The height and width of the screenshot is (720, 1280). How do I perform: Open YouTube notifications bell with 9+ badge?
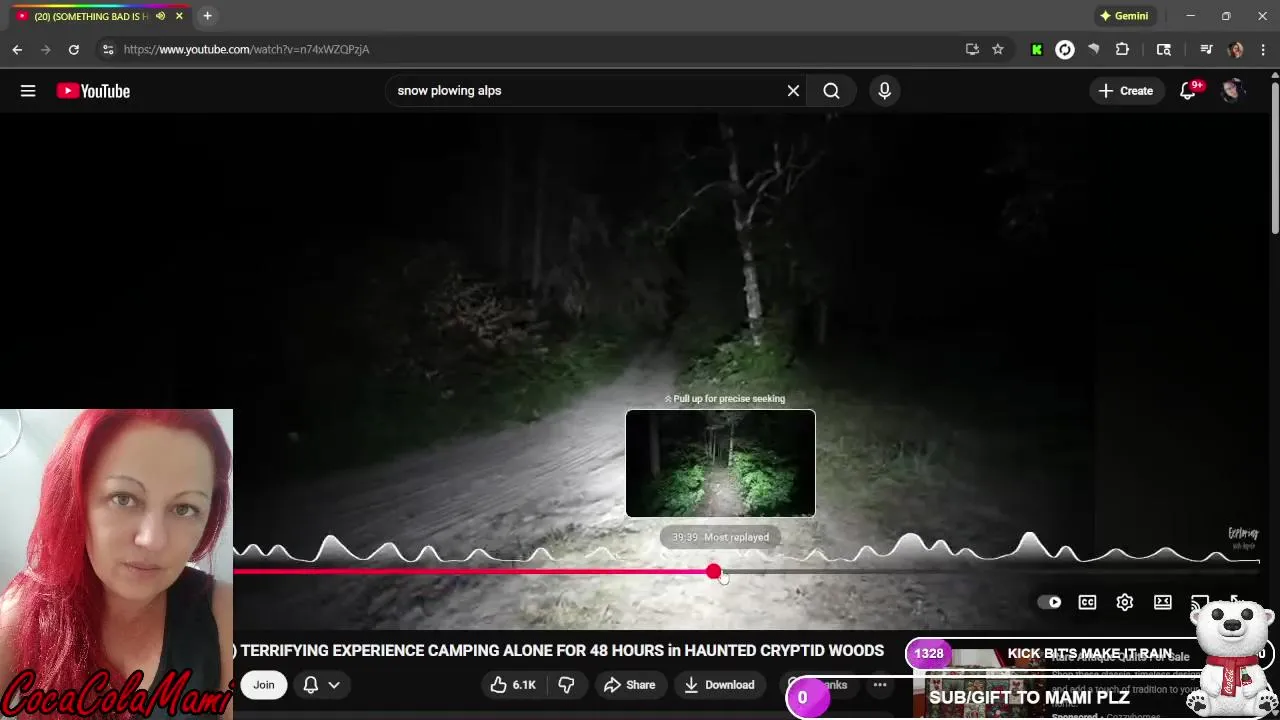tap(1188, 91)
